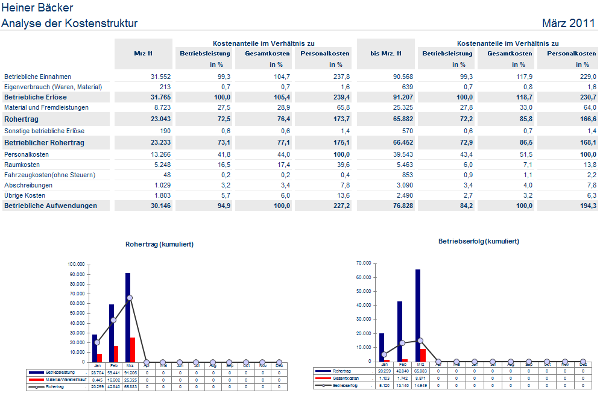Viewport: 600px width, 393px height.
Task: Click the percentage 237,8 in Einnahmen row
Action: click(342, 77)
